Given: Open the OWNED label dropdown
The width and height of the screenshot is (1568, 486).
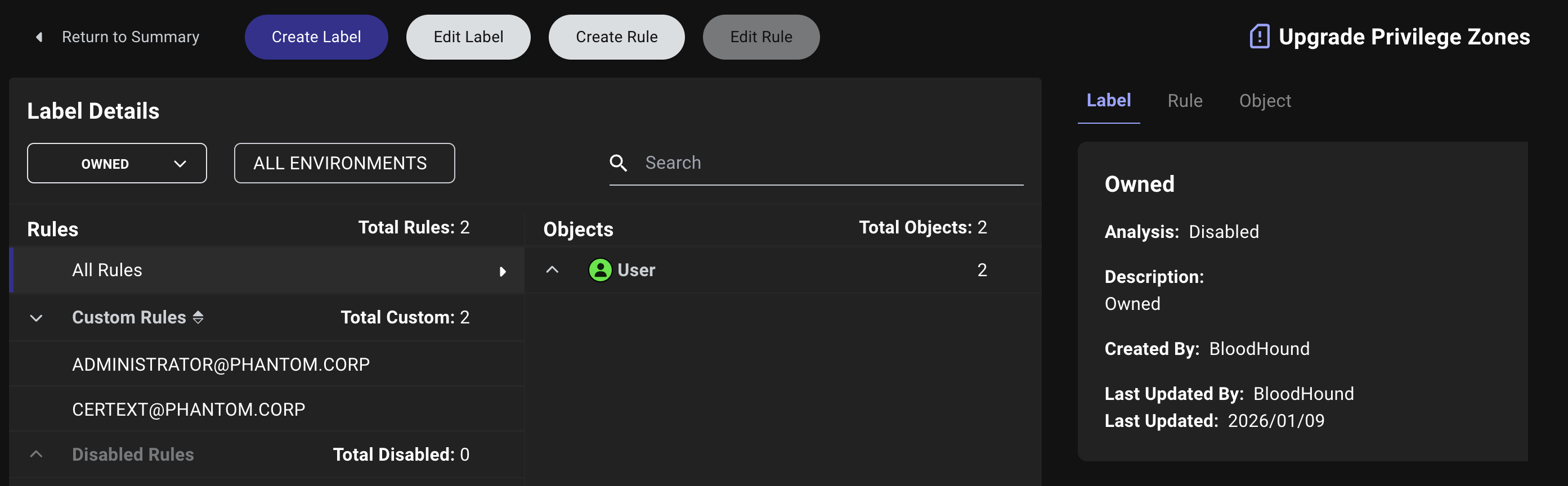Looking at the screenshot, I should click(117, 163).
